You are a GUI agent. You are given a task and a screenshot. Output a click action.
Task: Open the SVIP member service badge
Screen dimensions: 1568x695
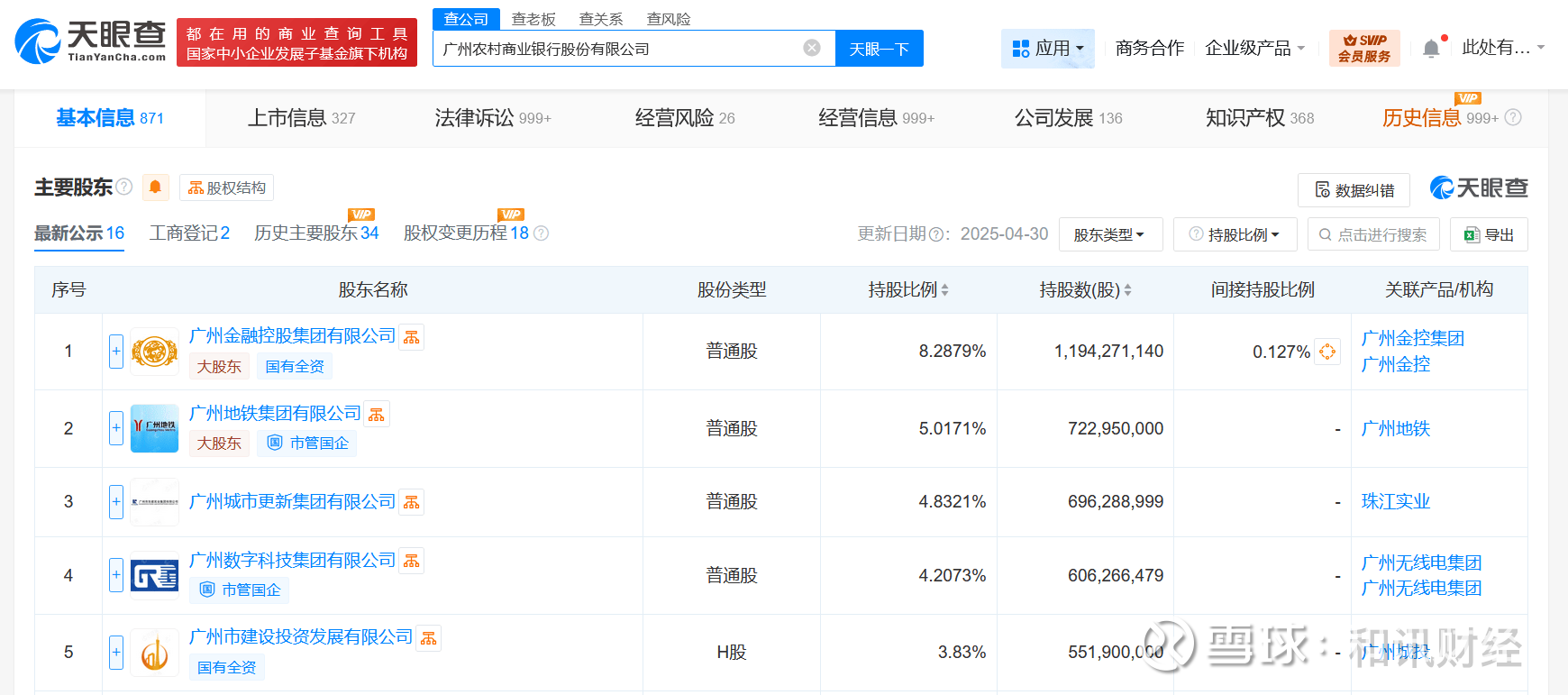(1364, 48)
